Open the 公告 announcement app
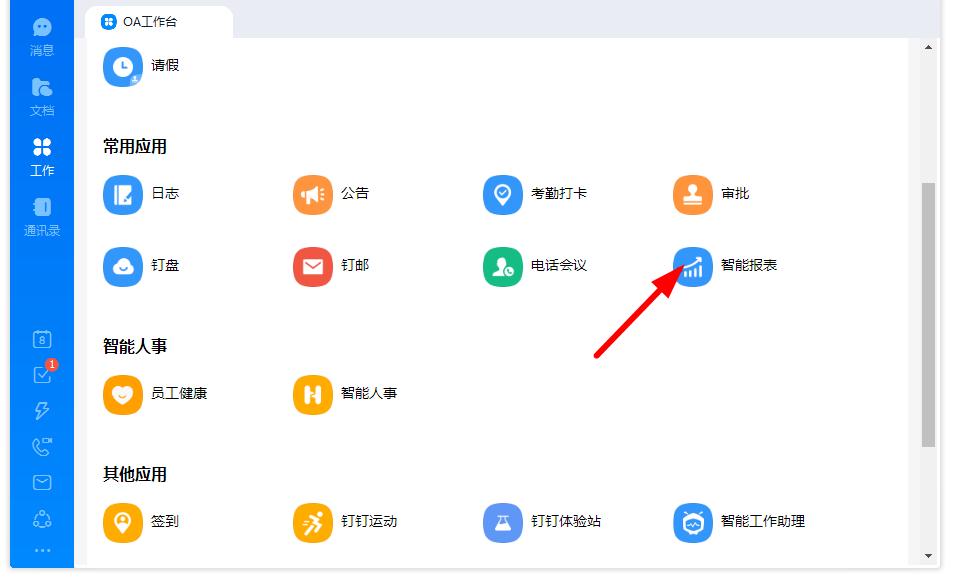 point(332,195)
